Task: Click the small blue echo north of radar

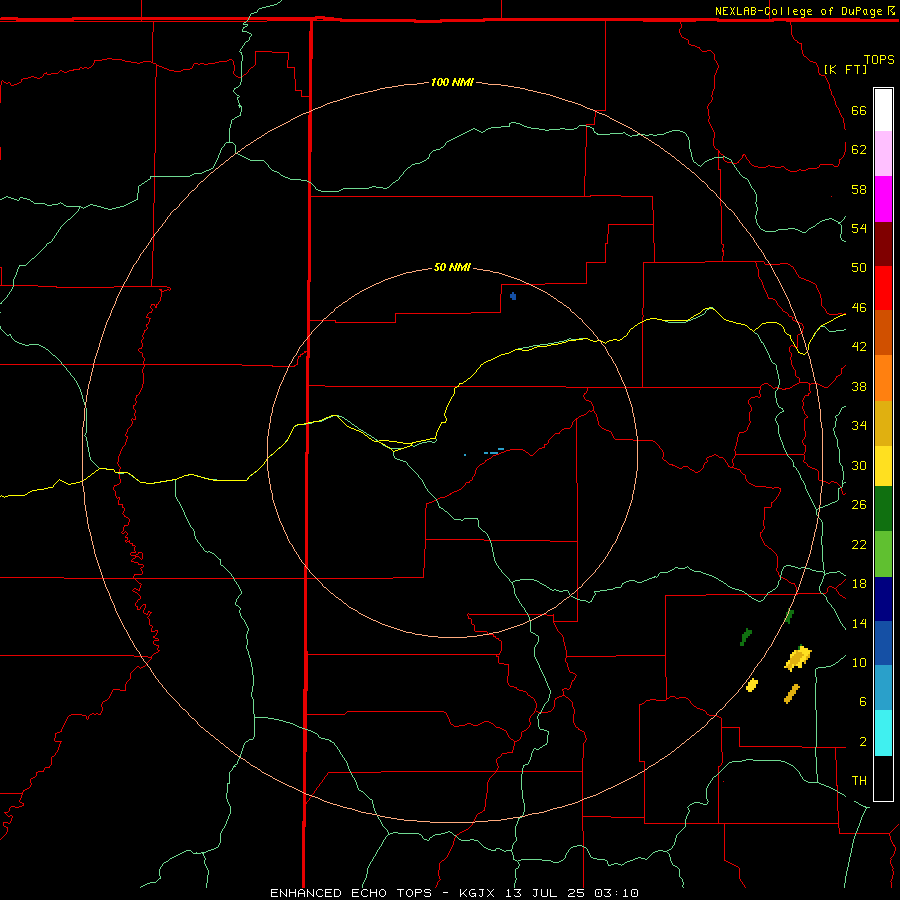Action: click(x=513, y=296)
